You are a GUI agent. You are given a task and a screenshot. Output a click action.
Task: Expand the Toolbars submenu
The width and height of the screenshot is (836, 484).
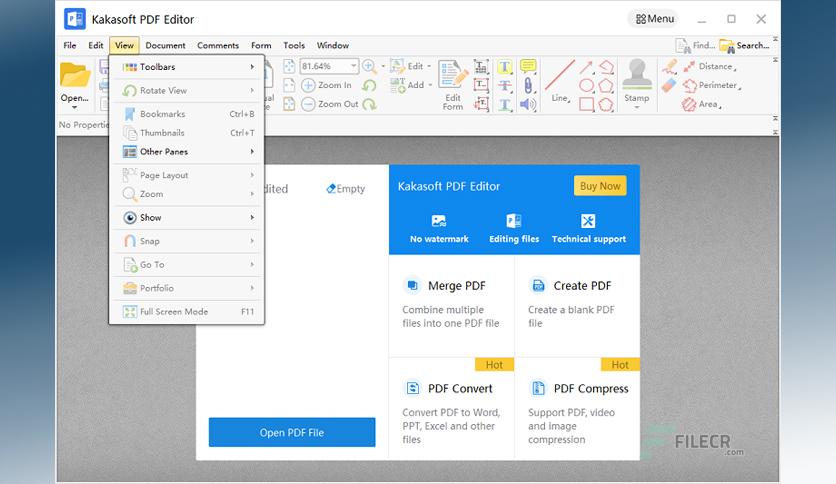[x=187, y=67]
